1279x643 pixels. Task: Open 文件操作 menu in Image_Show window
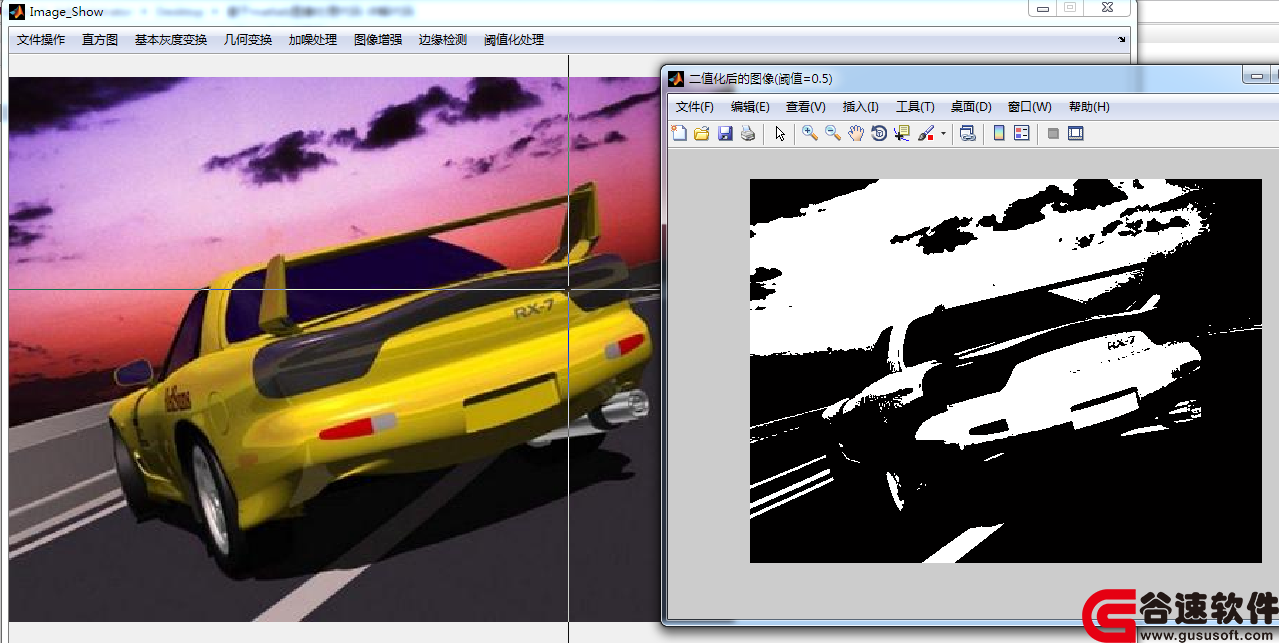41,40
